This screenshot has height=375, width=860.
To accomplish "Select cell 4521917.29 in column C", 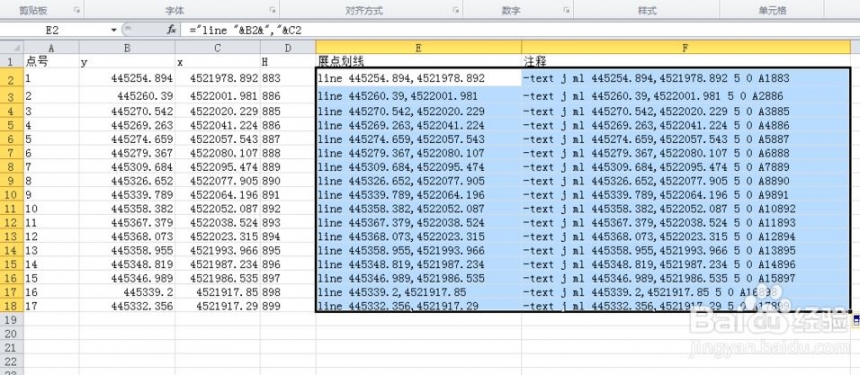I will pos(218,305).
